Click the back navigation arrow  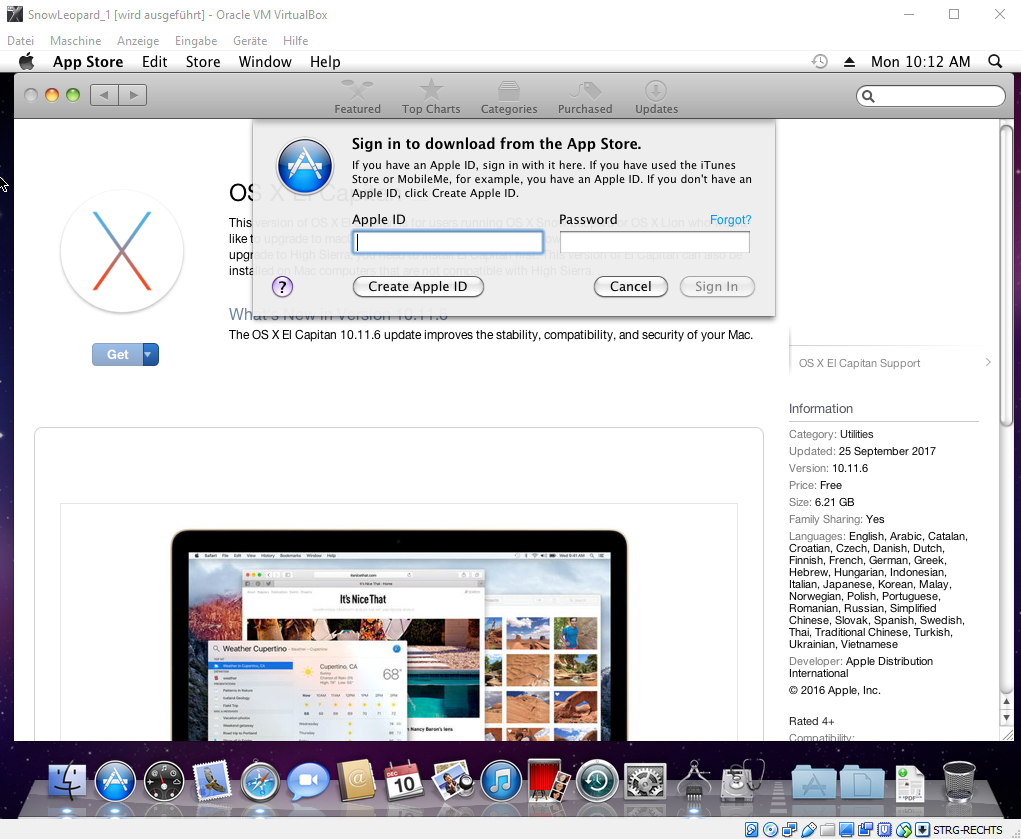104,95
